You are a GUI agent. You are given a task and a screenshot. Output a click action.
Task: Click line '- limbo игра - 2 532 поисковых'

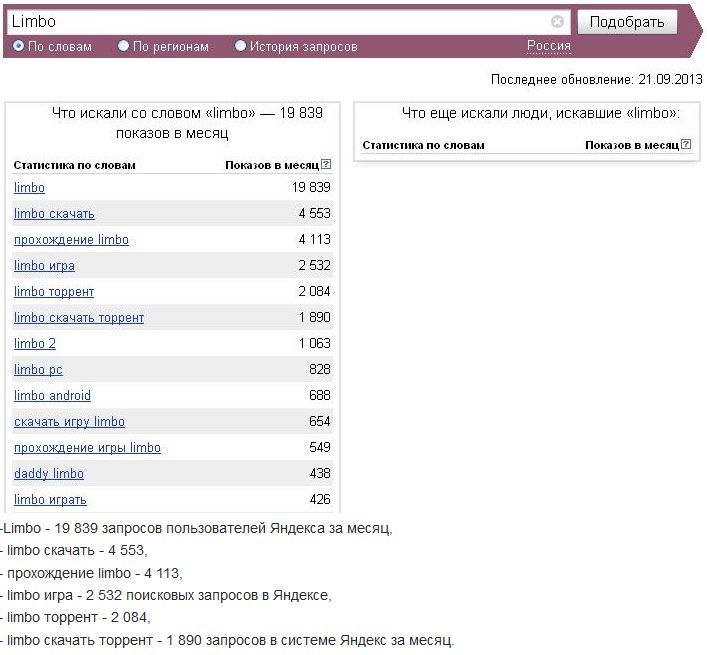pos(166,595)
